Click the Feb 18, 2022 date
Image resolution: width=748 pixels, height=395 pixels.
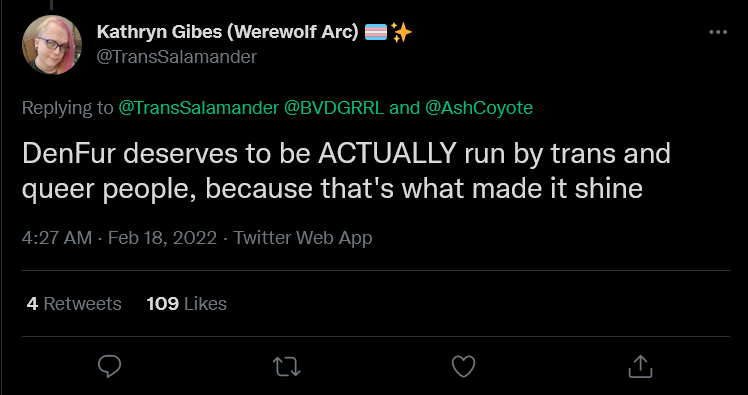click(x=162, y=238)
